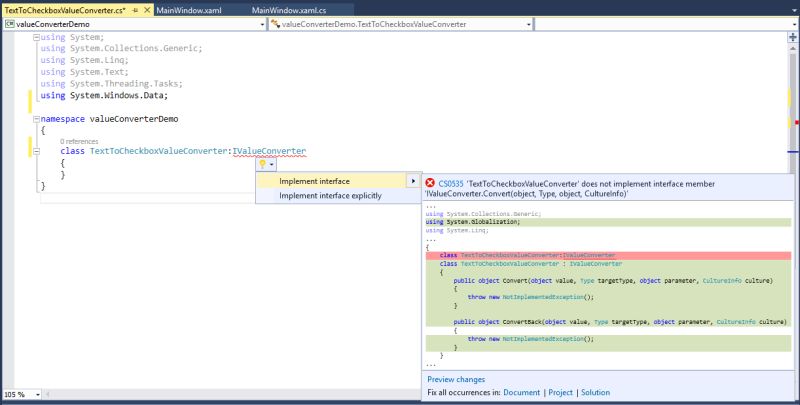Click the lightbulb quick actions icon
The height and width of the screenshot is (405, 800).
(263, 164)
